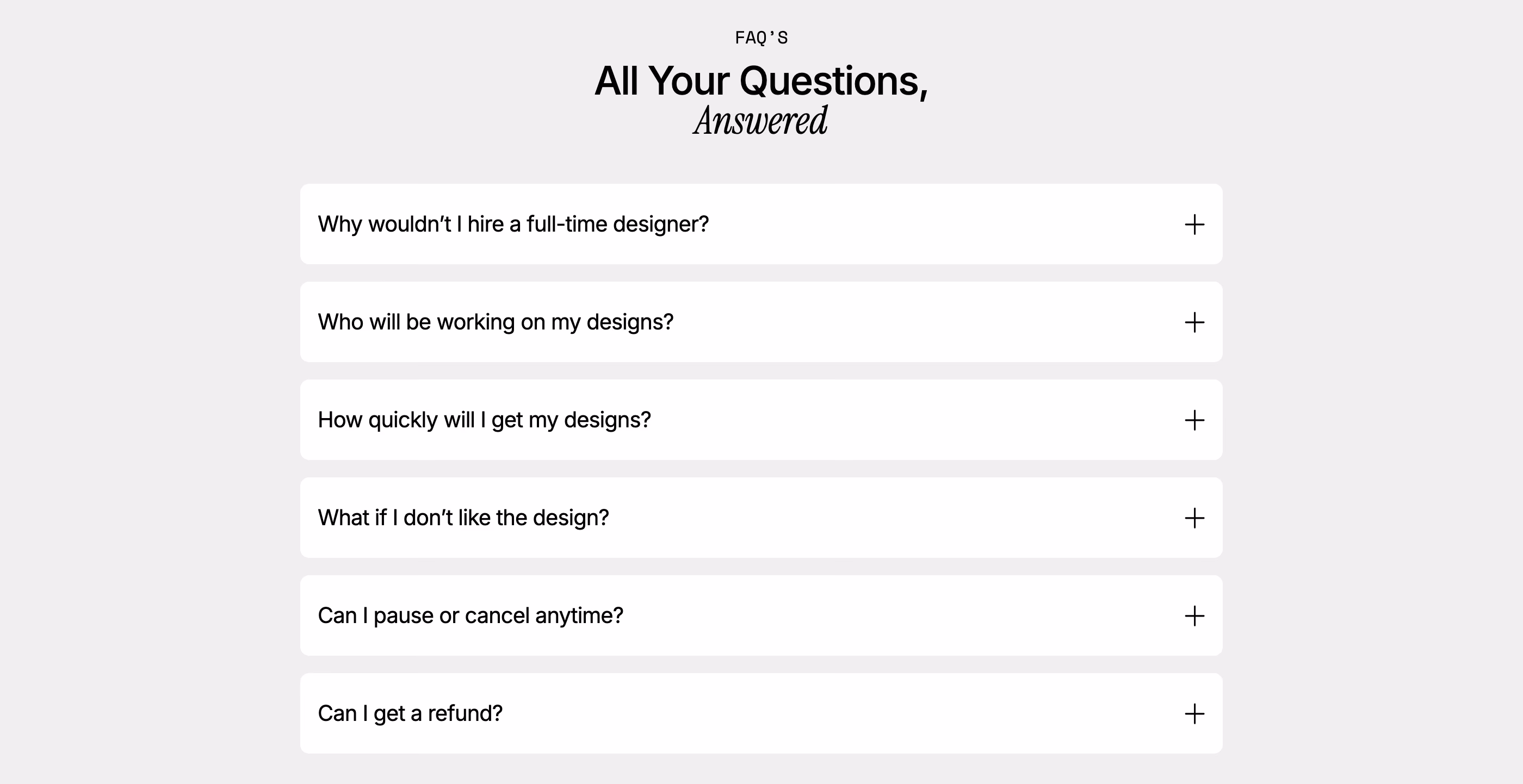Open the 'How quickly will I get my designs?' question
The height and width of the screenshot is (784, 1523).
coord(484,420)
